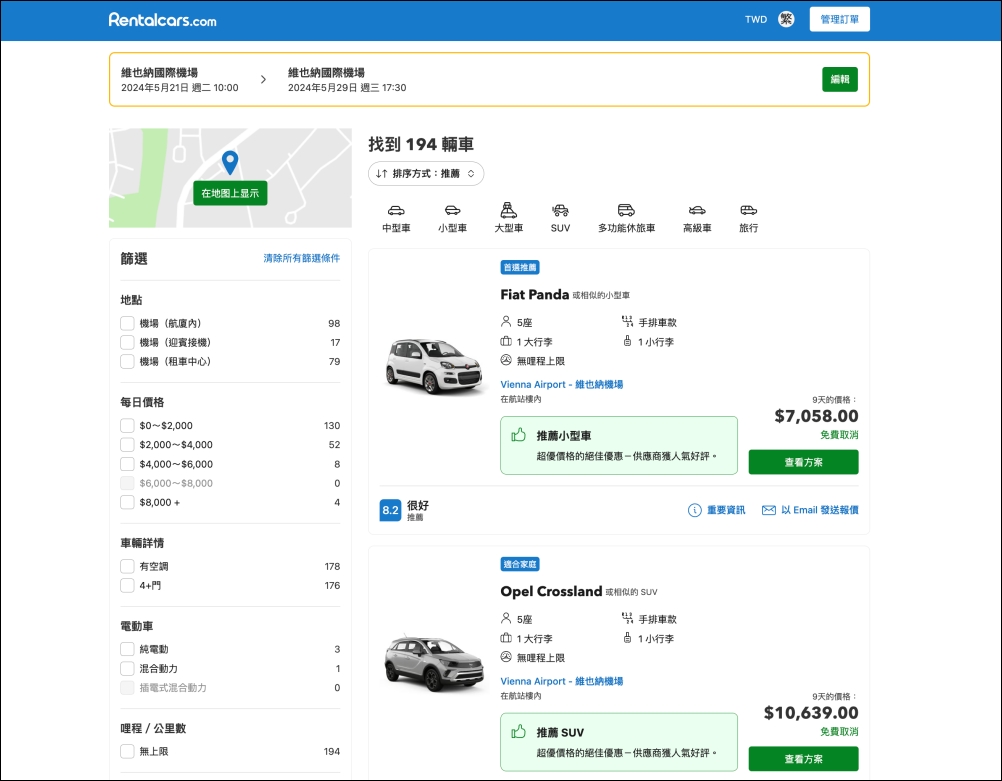Click 在地图上显示 map button
Screen dimensions: 1002x781
(230, 193)
